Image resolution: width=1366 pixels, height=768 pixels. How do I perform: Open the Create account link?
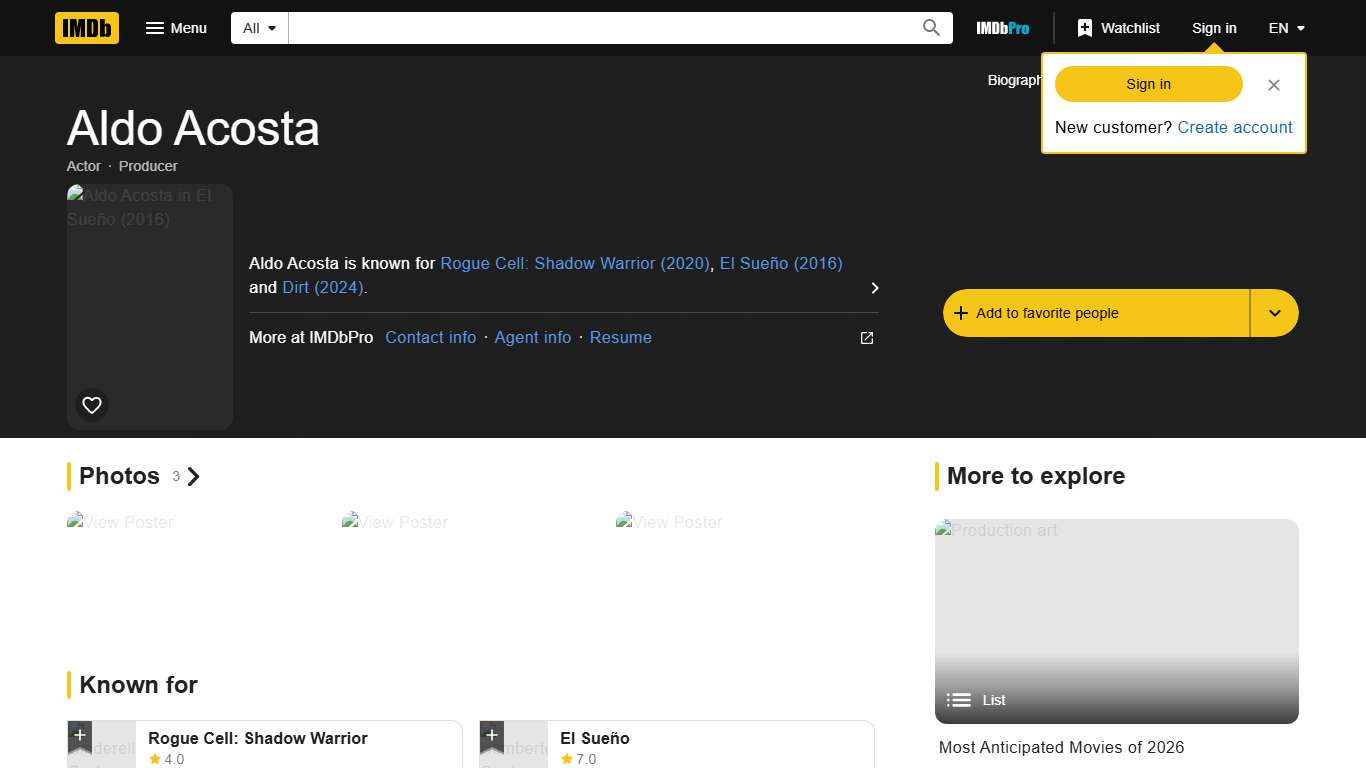(1235, 127)
